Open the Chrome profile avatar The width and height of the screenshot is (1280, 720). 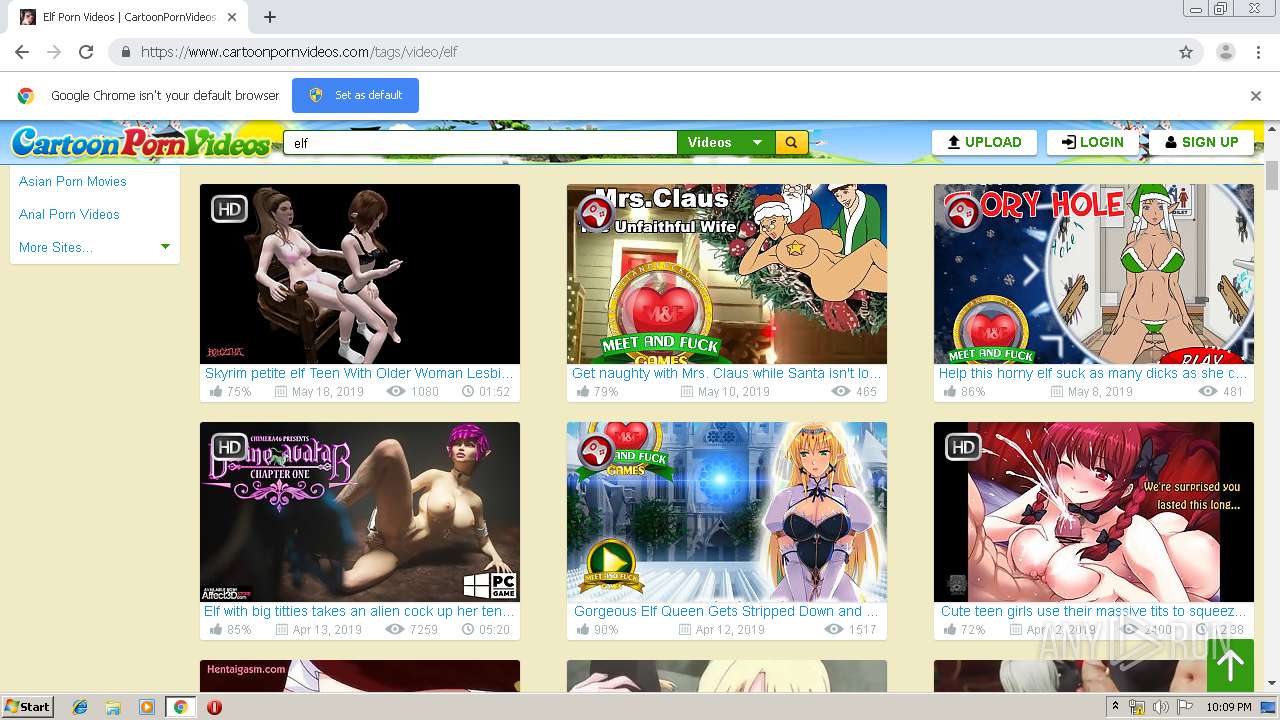[x=1226, y=52]
